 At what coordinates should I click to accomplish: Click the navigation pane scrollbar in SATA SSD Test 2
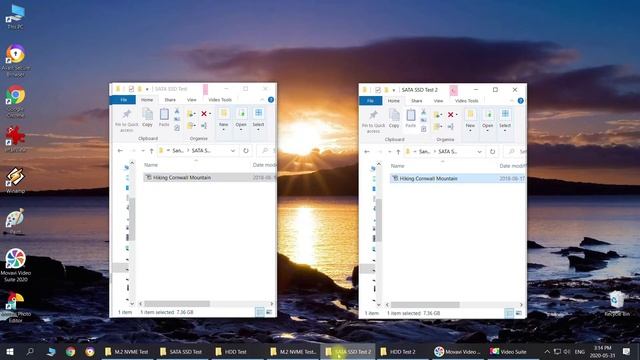pos(379,220)
